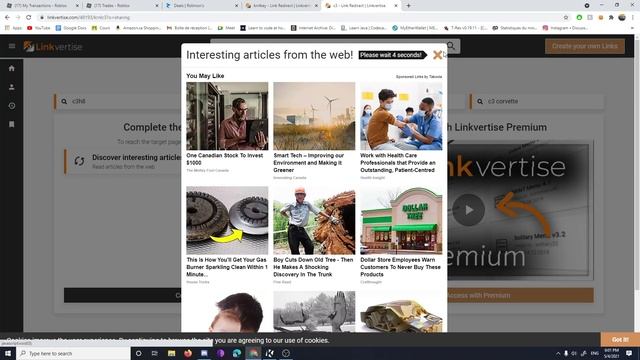Open the Extensions puzzle piece icon
The image size is (640, 360).
tap(611, 18)
